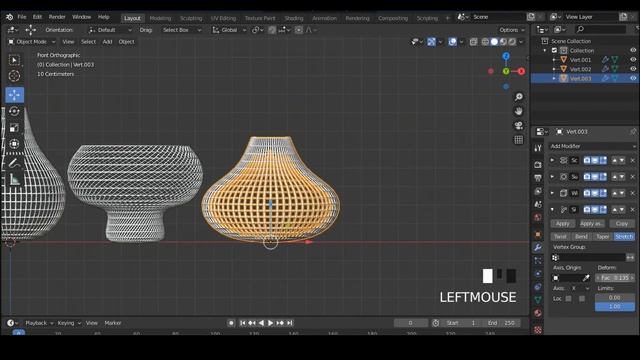Open the Options dropdown
640x360 pixels.
(512, 30)
